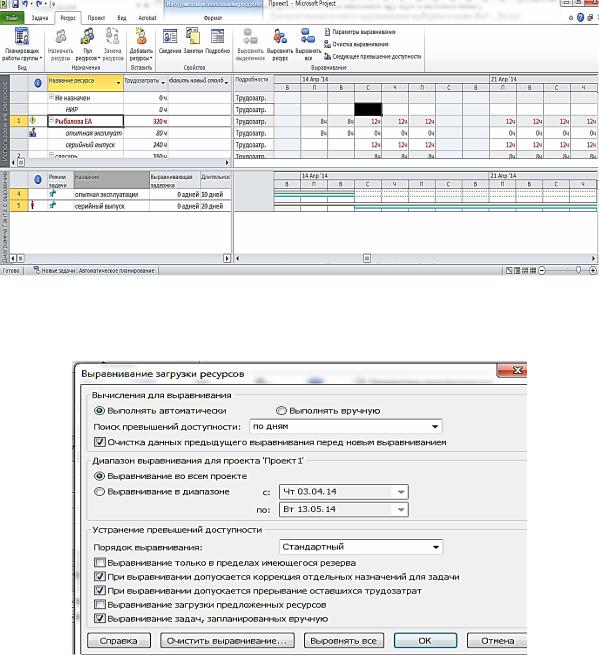Select the серийный выпуск task name cell
This screenshot has width=599, height=655.
112,206
